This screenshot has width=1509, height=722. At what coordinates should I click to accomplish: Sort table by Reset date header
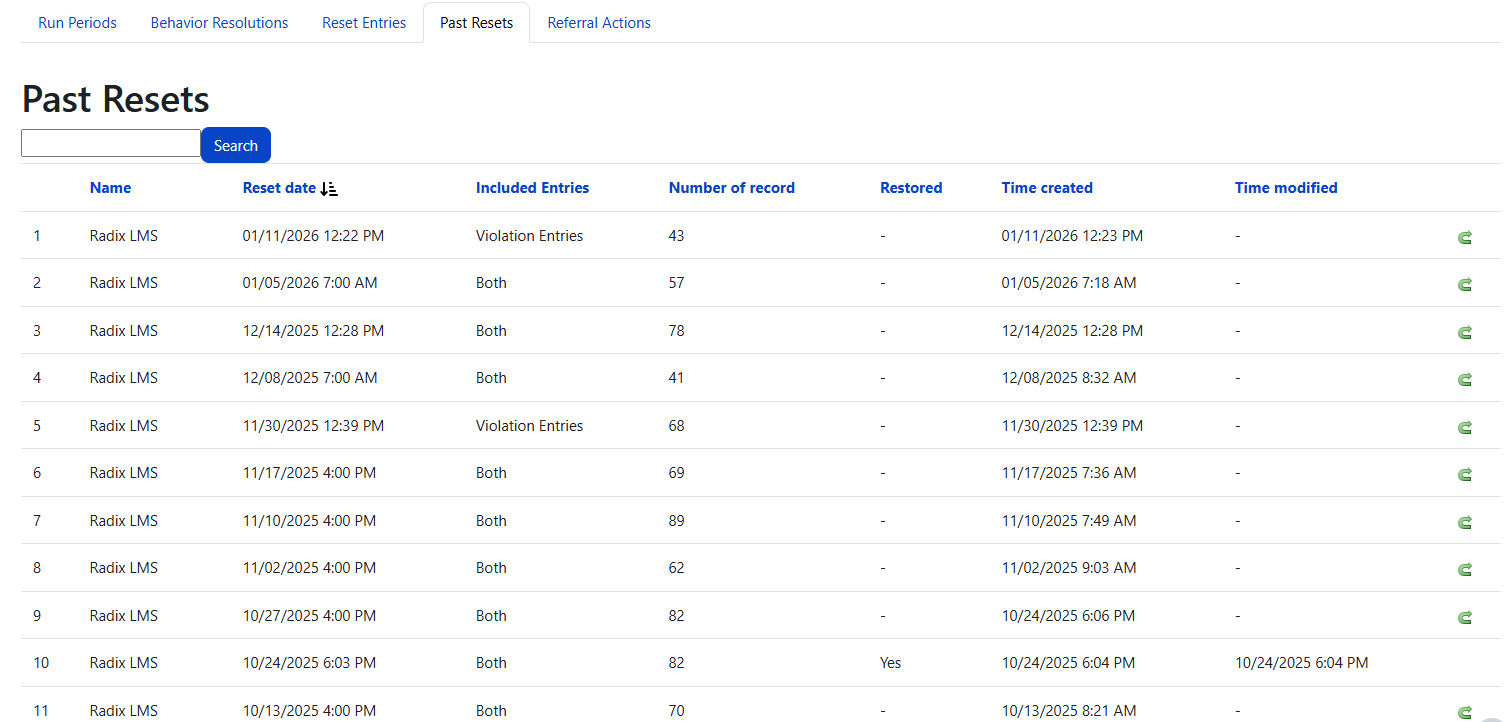click(x=279, y=188)
